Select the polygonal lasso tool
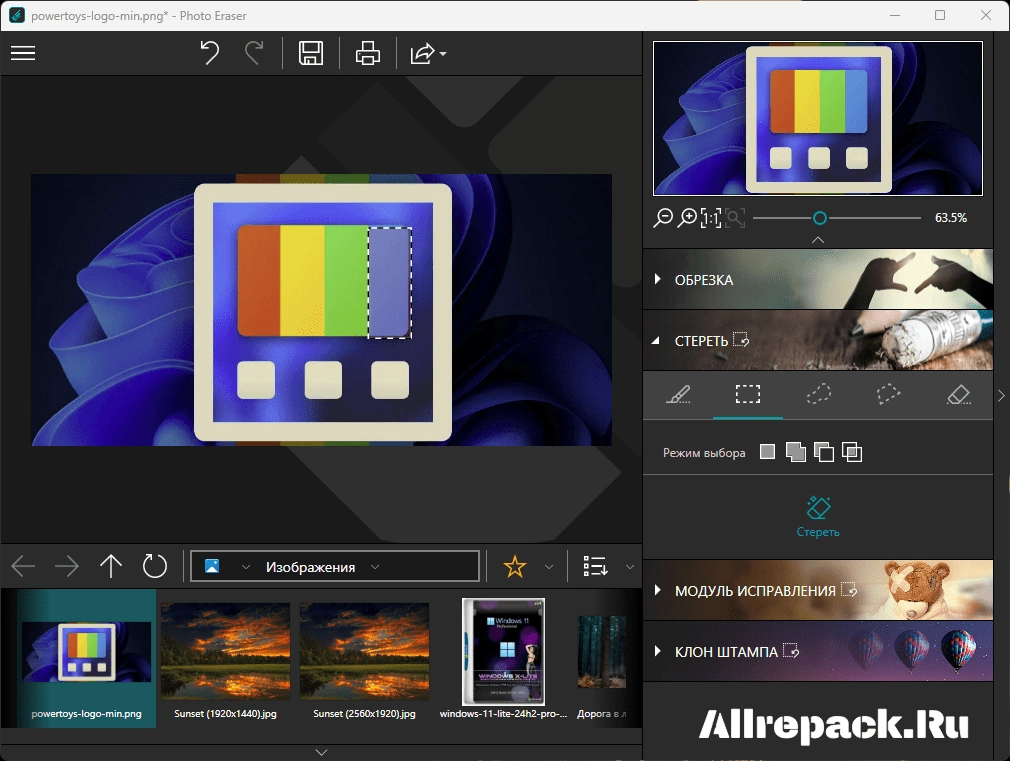The image size is (1010, 761). point(888,394)
